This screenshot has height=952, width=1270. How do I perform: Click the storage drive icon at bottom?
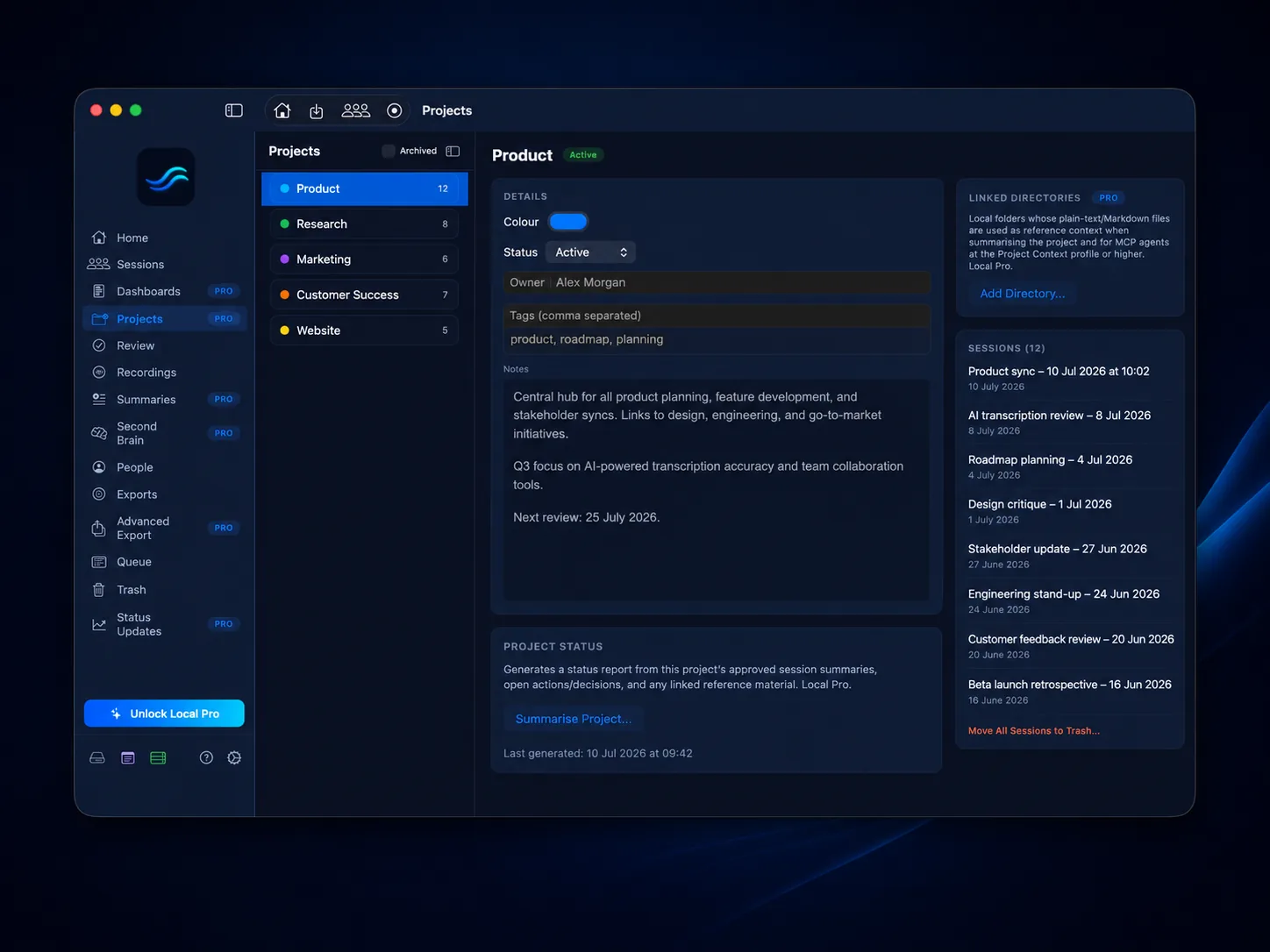tap(97, 757)
